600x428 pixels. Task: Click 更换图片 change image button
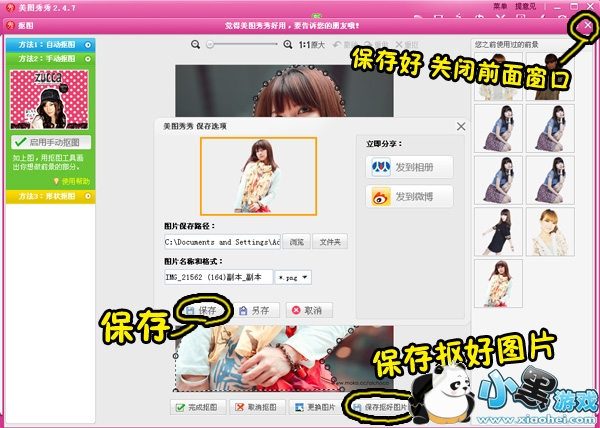[316, 407]
